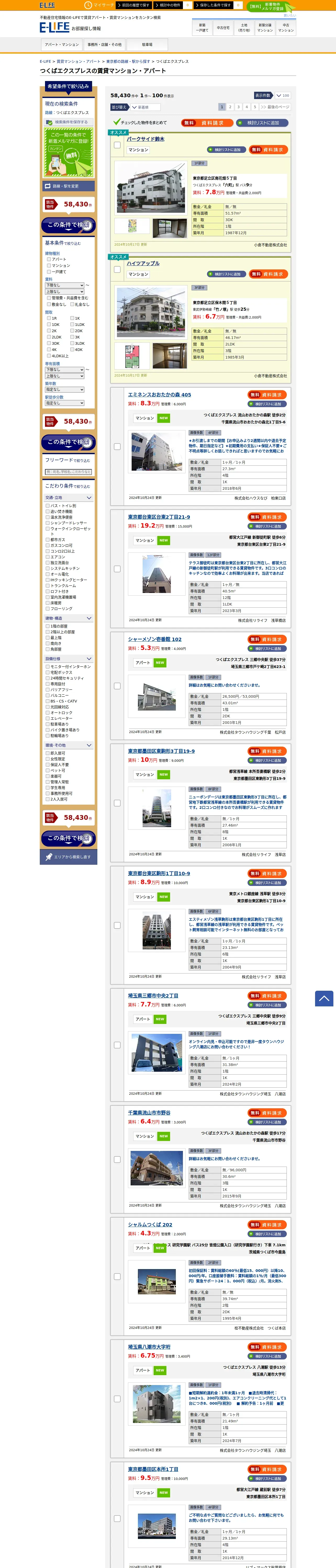Screen dimensions: 336x1568
Task: Request 資料請求 for 千葉県流山市市野谷
Action: (267, 1113)
